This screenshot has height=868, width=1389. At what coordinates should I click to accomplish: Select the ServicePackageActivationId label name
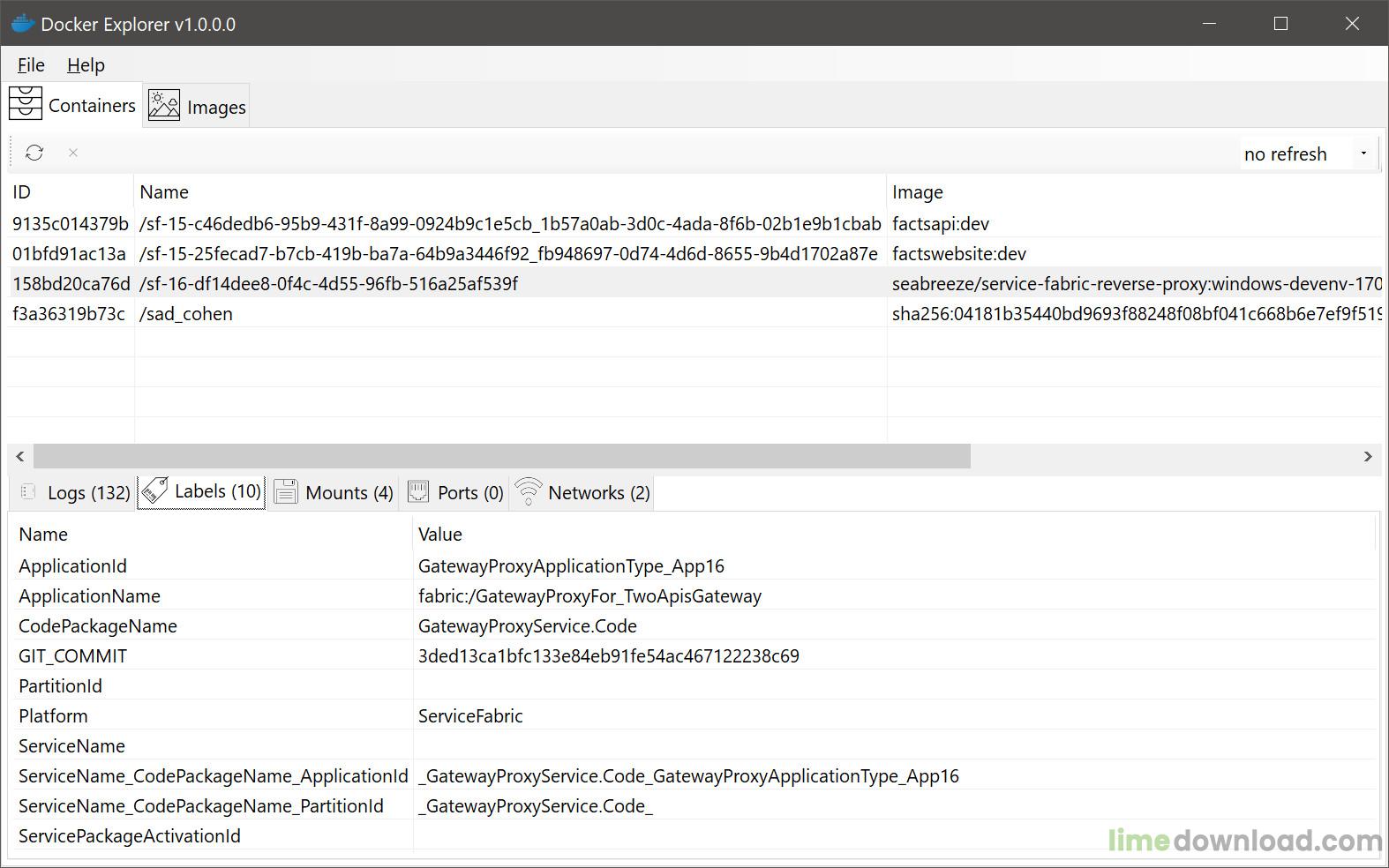pyautogui.click(x=130, y=835)
